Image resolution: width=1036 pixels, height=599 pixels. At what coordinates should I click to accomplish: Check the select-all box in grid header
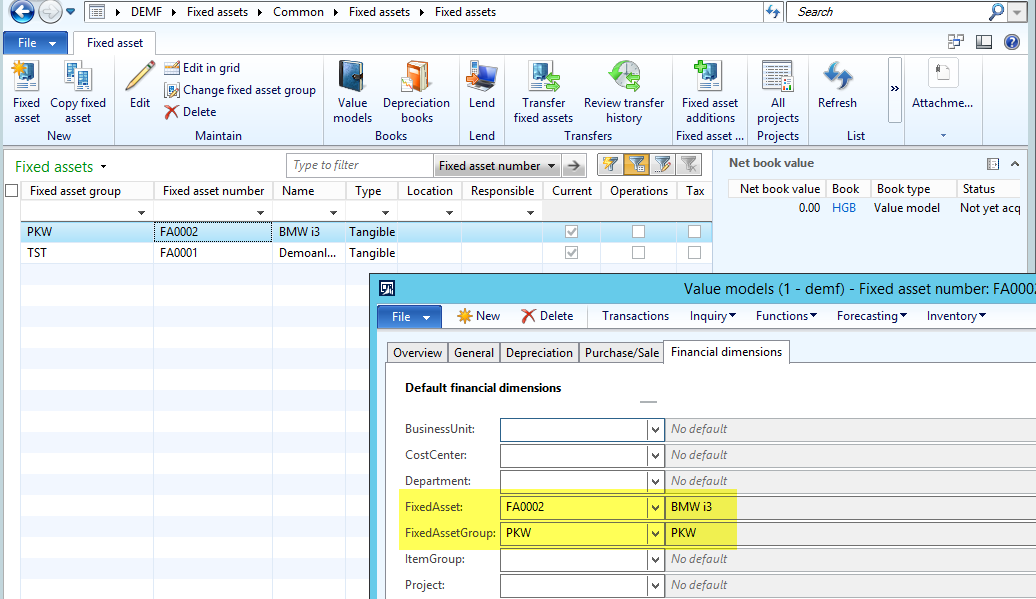pyautogui.click(x=12, y=191)
